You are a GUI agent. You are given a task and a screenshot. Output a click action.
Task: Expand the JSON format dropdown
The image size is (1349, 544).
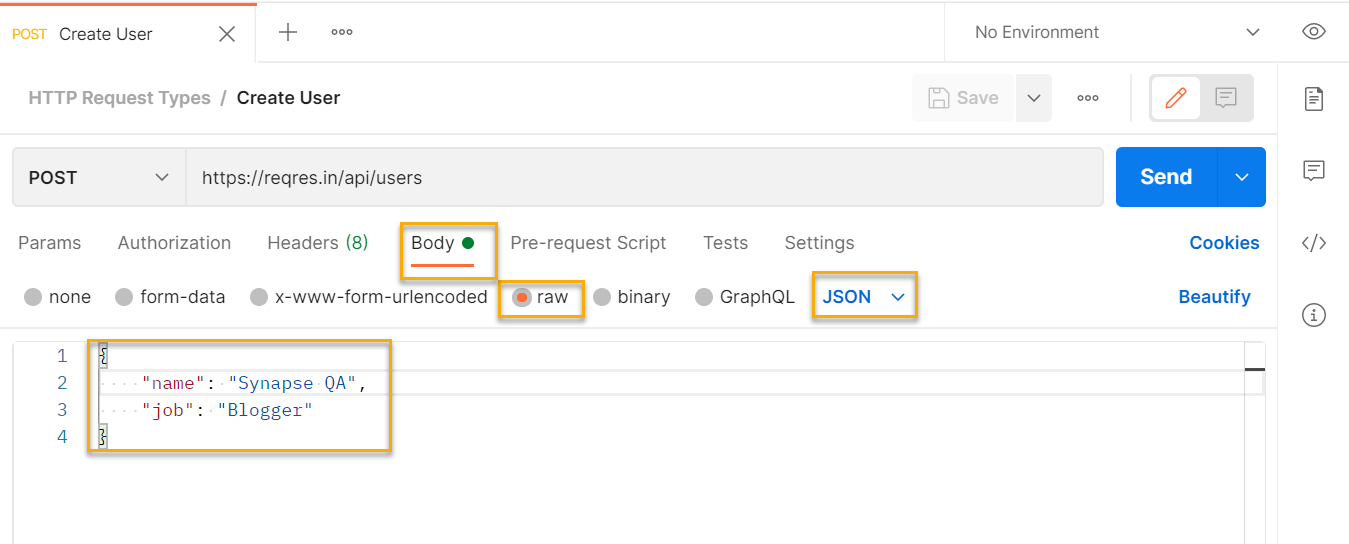[x=864, y=297]
